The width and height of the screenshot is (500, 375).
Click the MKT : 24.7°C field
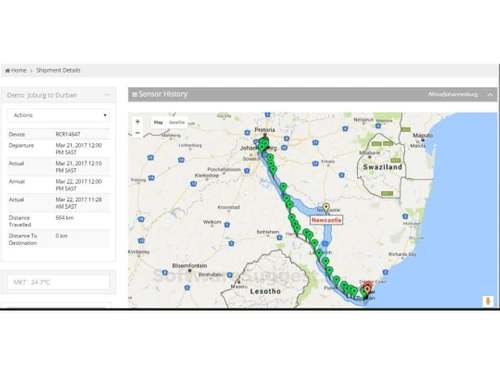58,282
